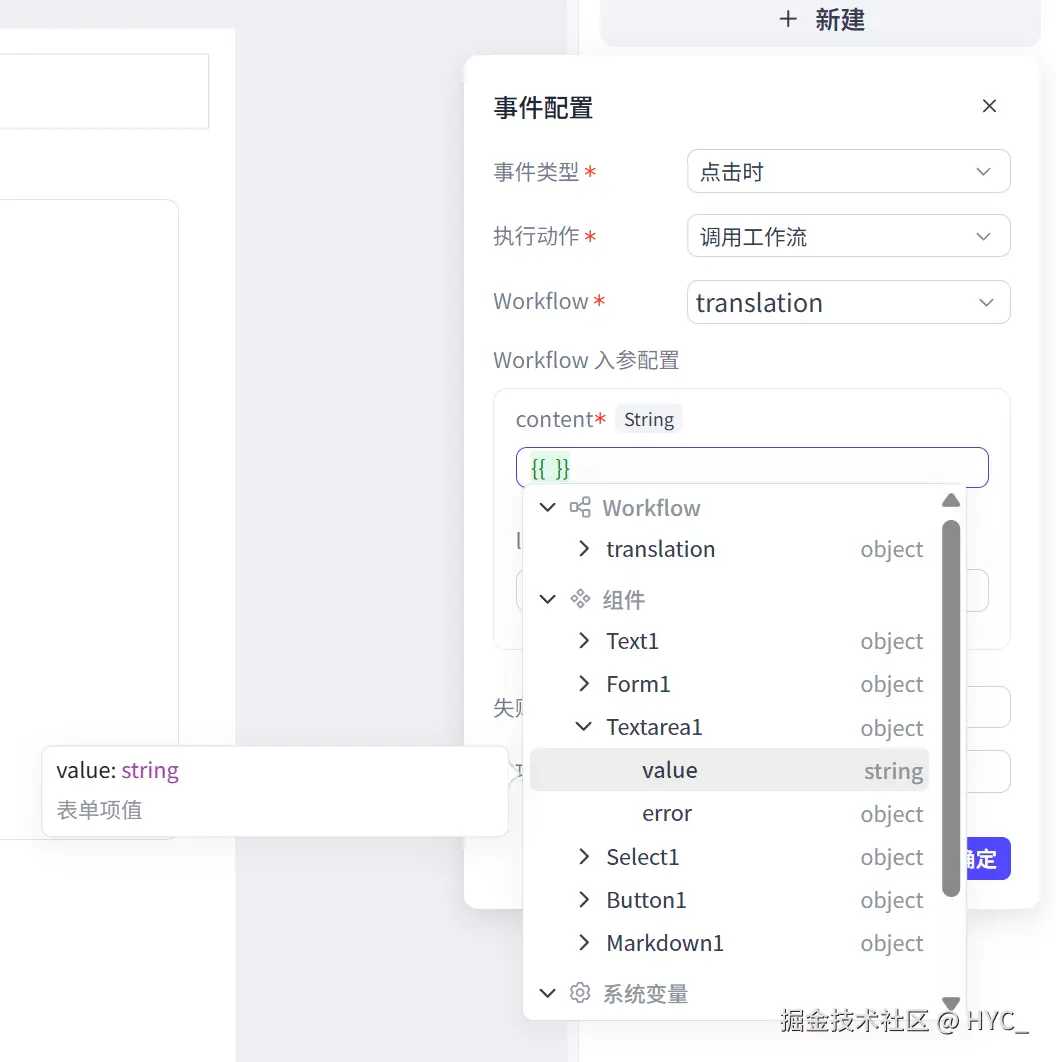Open the Workflow dropdown showing translation
1056x1062 pixels.
point(848,302)
